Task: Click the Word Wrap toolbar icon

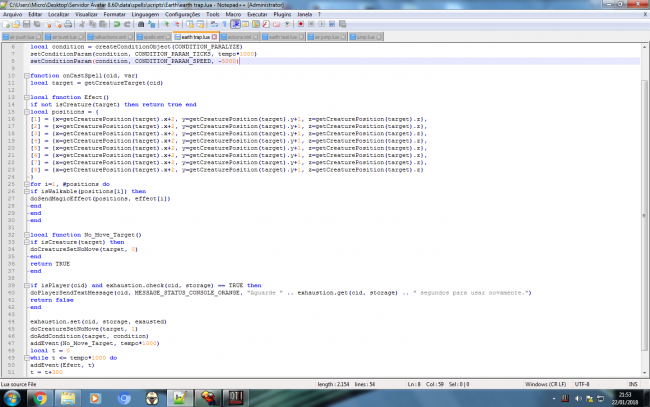Action: click(x=214, y=24)
